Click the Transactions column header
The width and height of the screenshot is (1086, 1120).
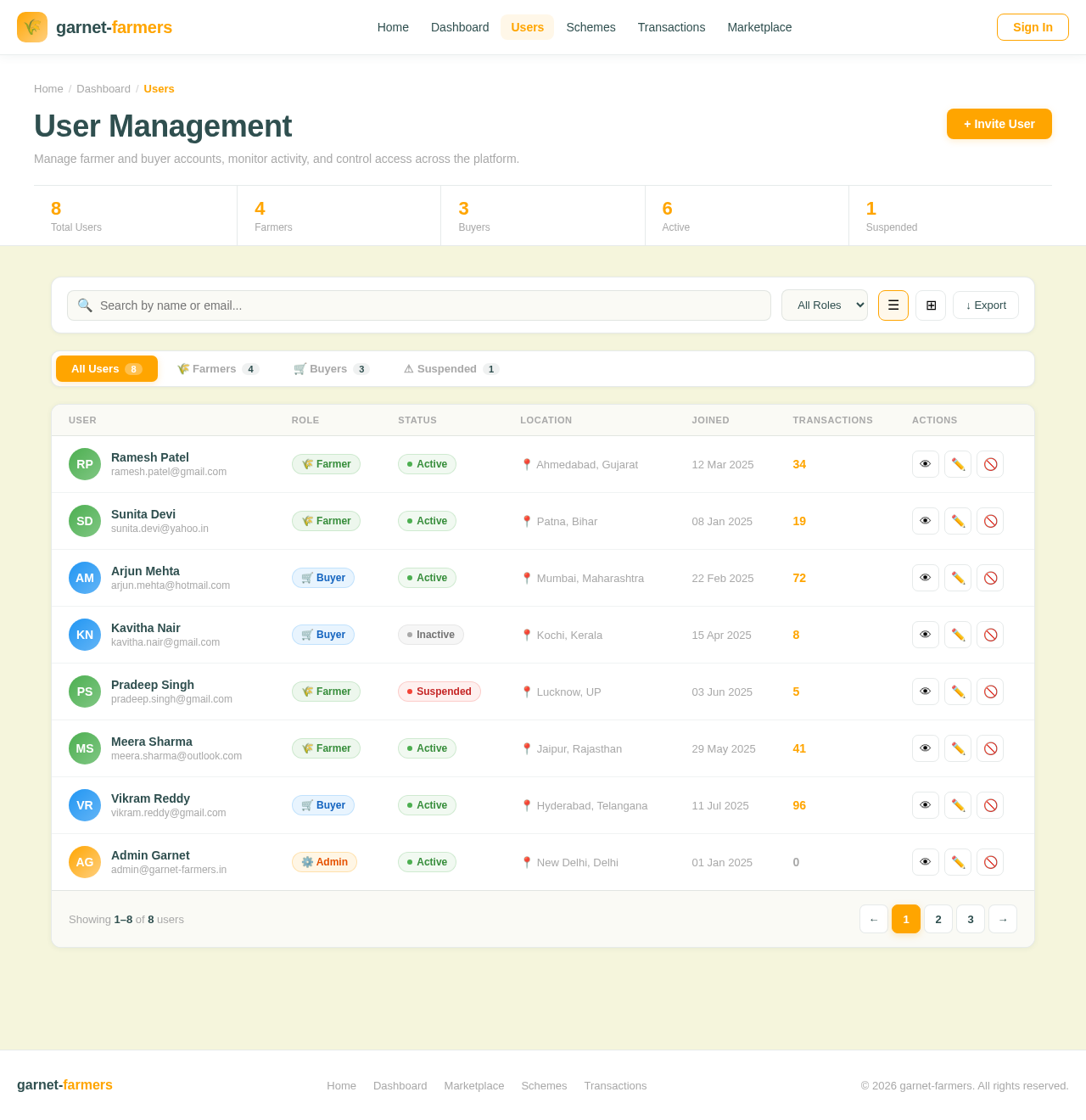tap(832, 420)
